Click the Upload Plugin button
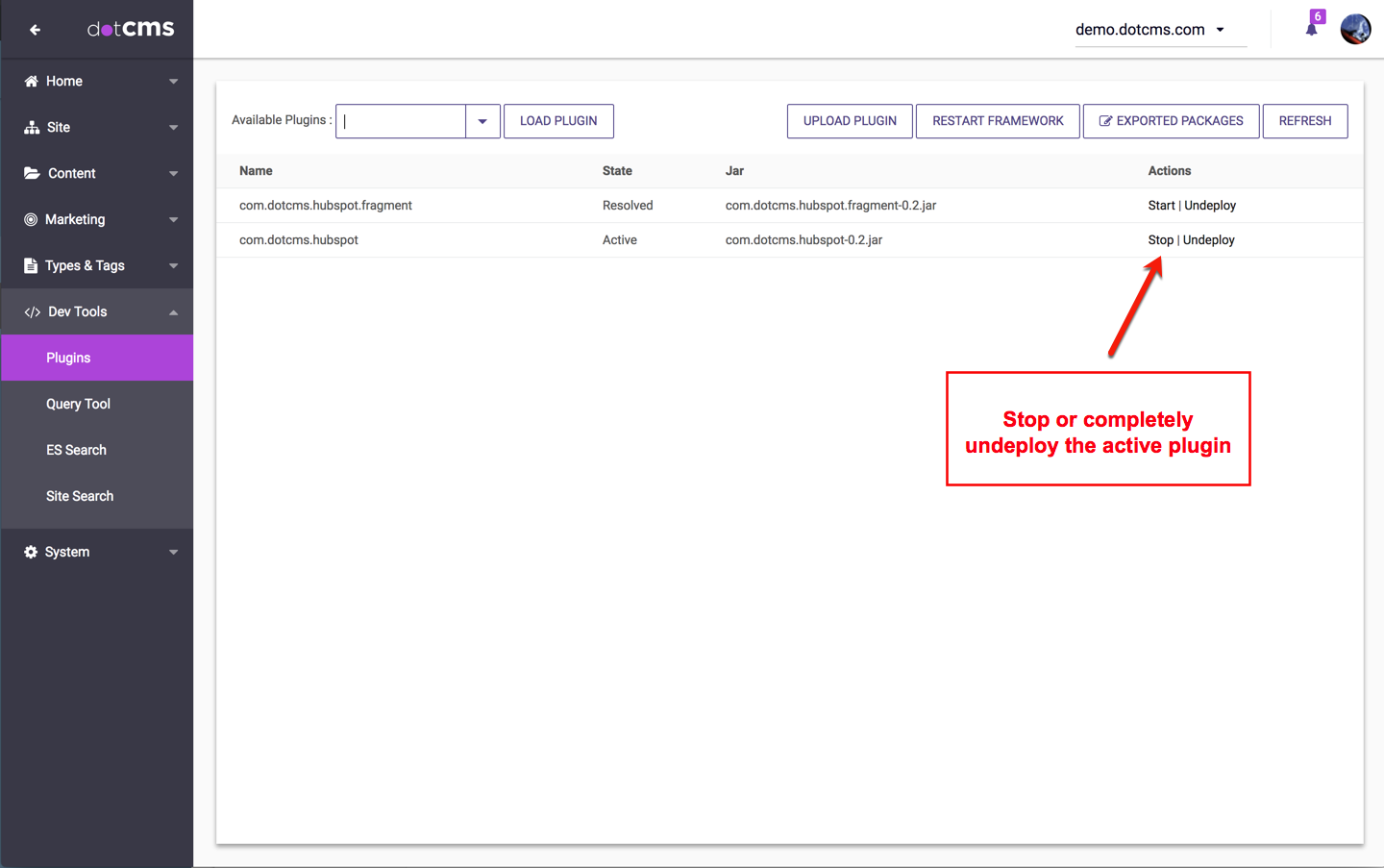This screenshot has width=1384, height=868. (x=850, y=121)
